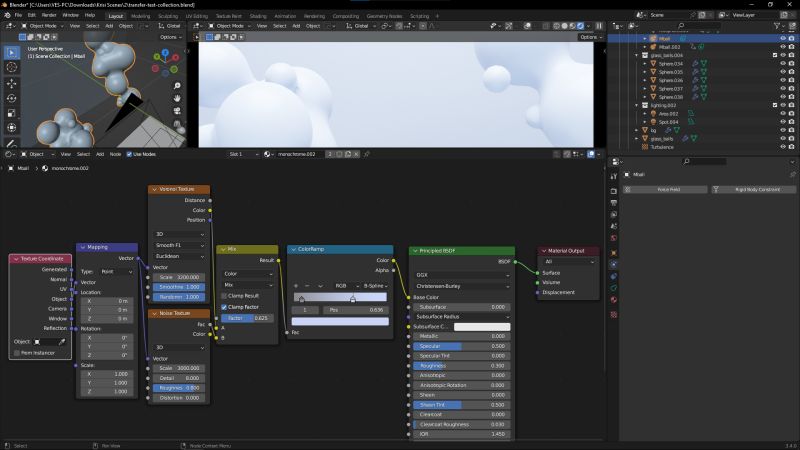Collapse the glass_balls.006 collection in outliner
The width and height of the screenshot is (800, 450).
637,55
